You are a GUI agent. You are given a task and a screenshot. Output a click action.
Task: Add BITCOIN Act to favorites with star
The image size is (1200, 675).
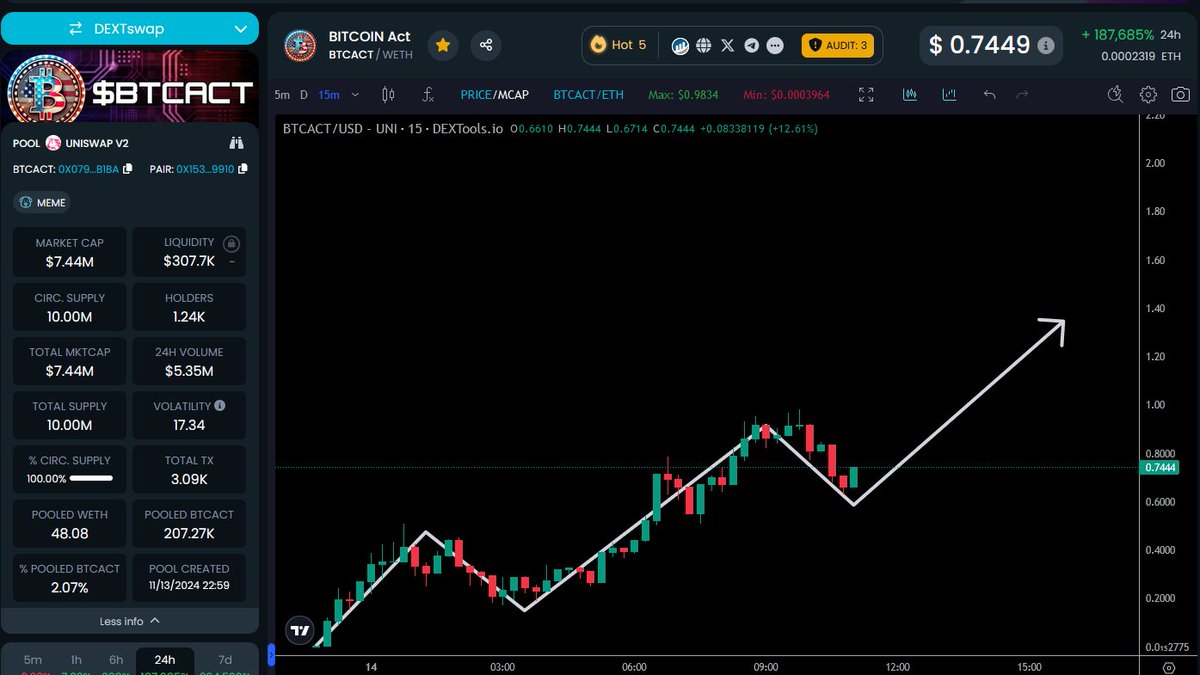point(443,45)
